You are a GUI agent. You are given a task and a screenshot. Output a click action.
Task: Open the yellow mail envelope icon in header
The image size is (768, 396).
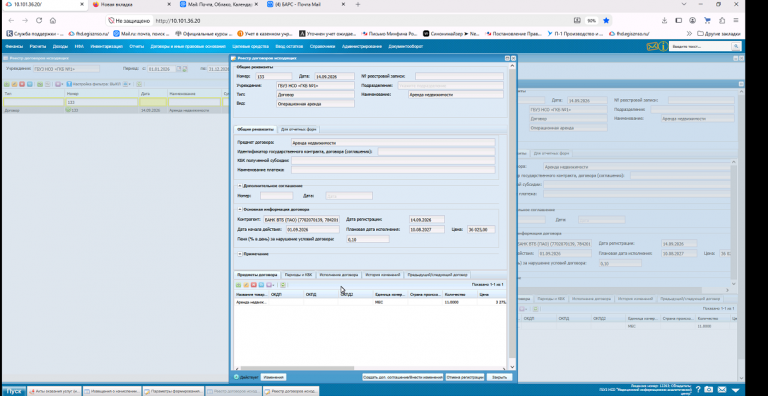point(652,47)
